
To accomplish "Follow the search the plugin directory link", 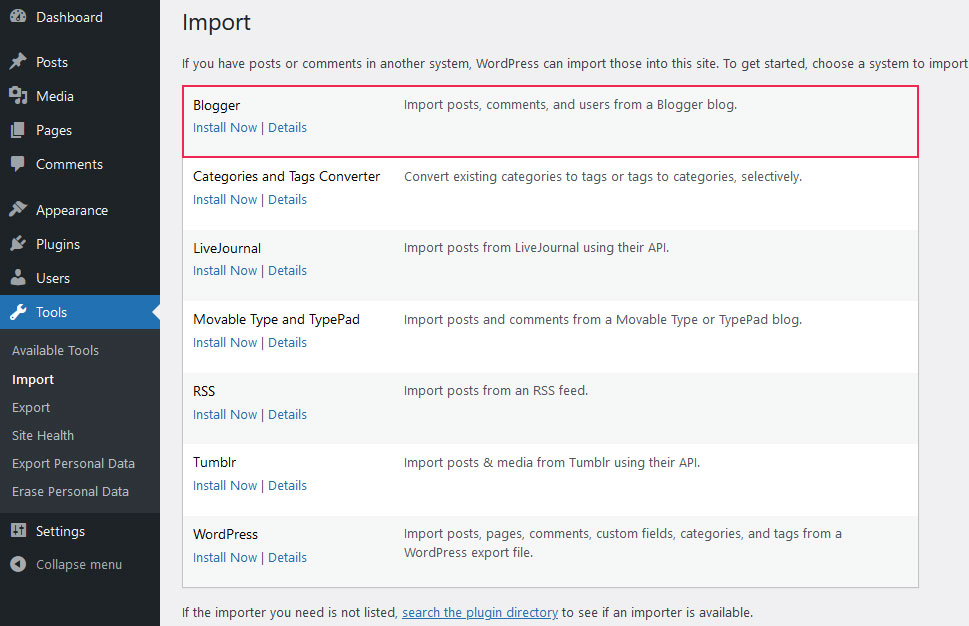I will coord(480,612).
